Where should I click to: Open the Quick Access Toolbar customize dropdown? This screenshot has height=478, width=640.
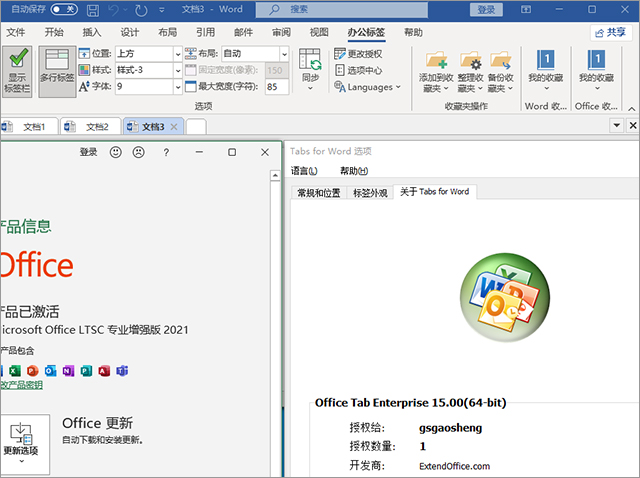tap(162, 10)
